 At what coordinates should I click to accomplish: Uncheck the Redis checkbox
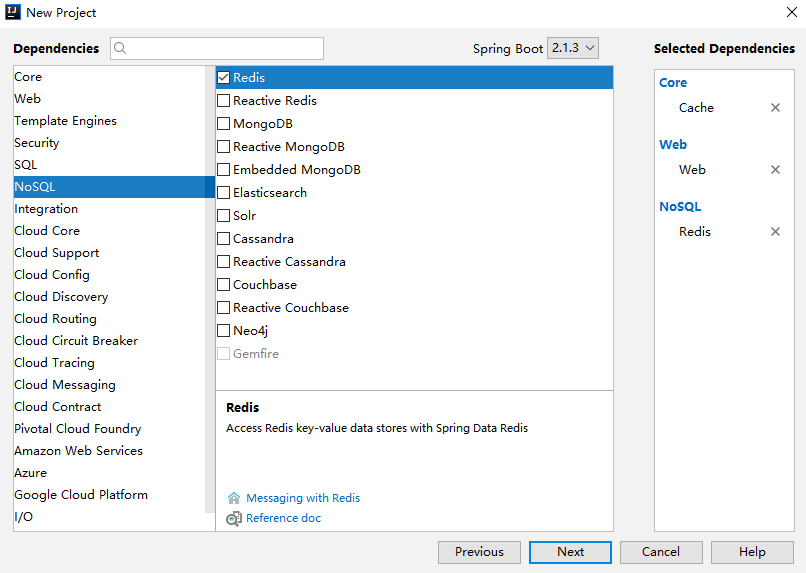(224, 78)
